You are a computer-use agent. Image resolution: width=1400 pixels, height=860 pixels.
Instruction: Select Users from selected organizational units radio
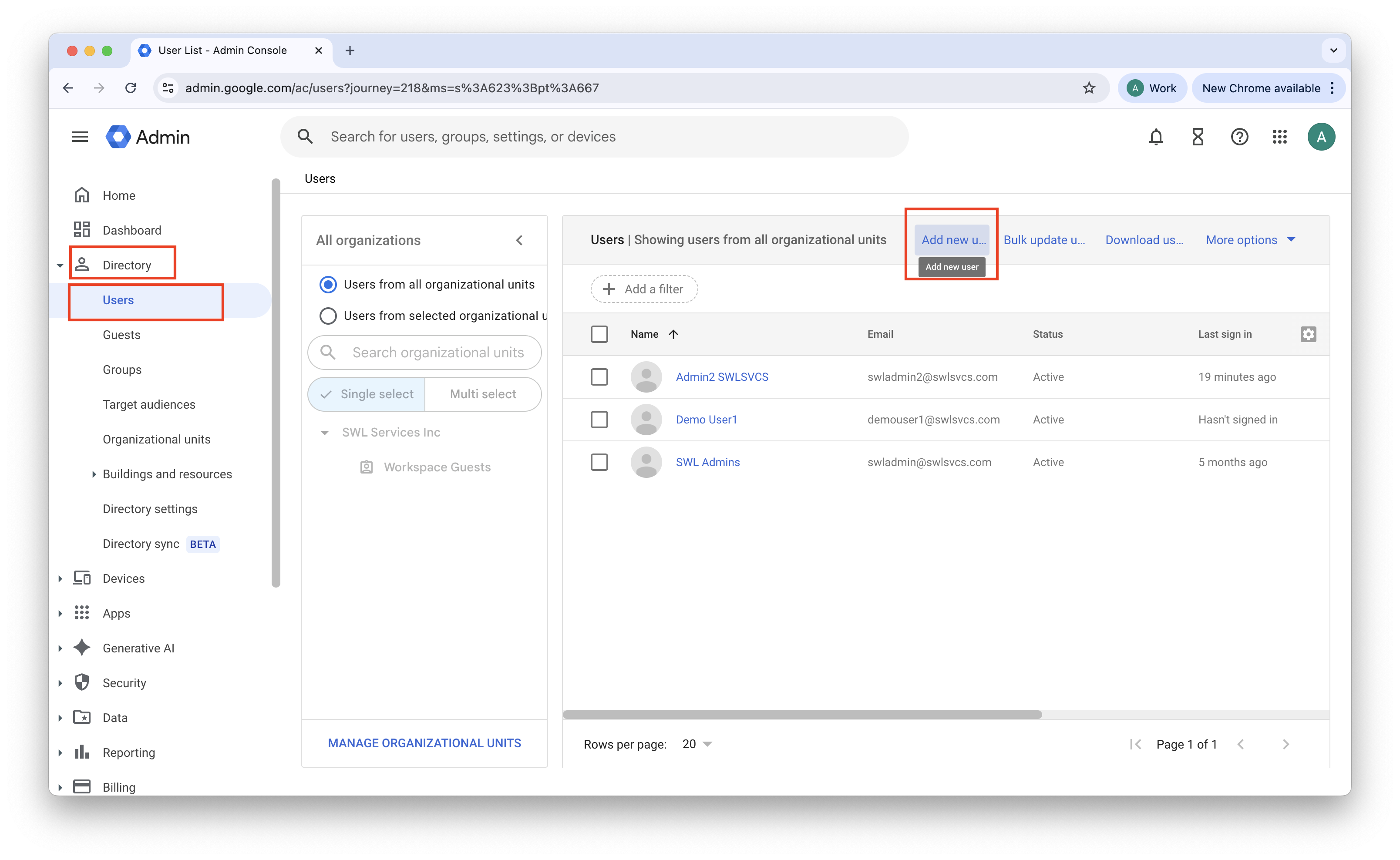coord(328,316)
